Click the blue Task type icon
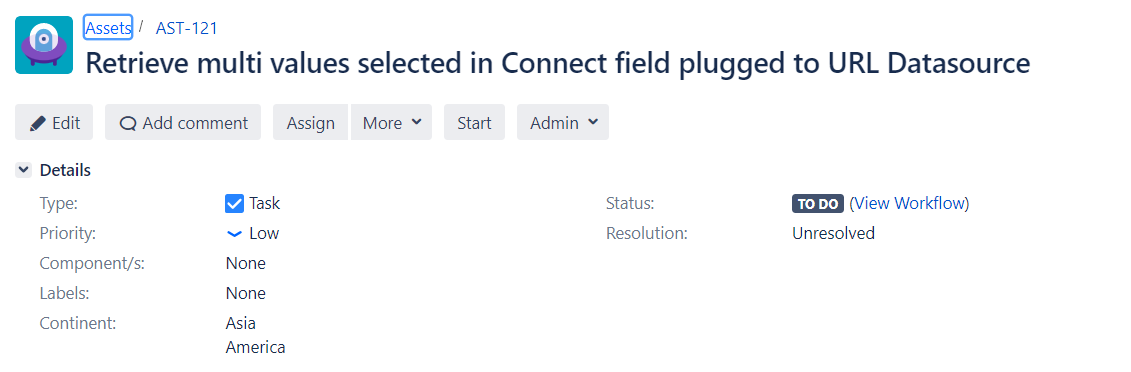Viewport: 1131px width, 372px height. [234, 203]
